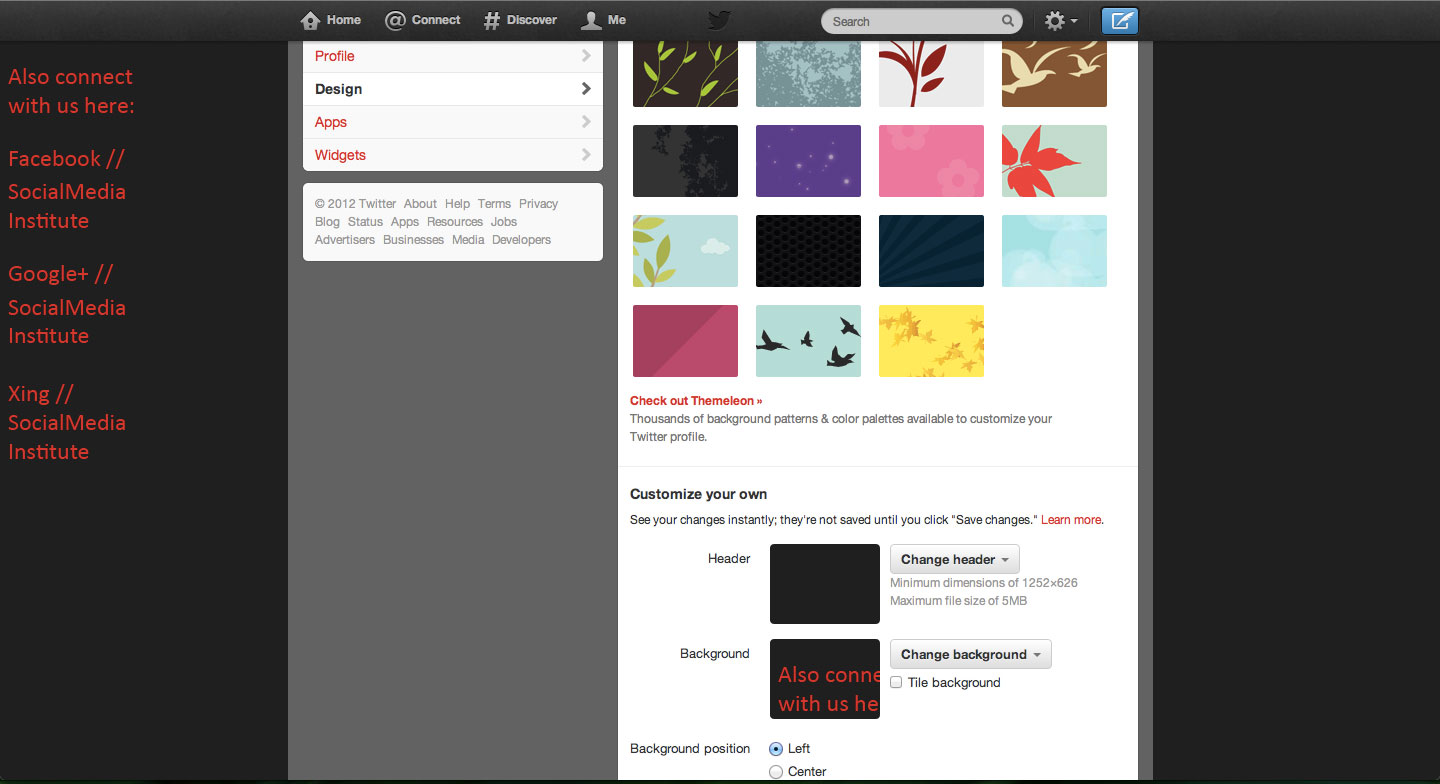Open the Status footer link
Screen dimensions: 1440x784
tap(365, 222)
